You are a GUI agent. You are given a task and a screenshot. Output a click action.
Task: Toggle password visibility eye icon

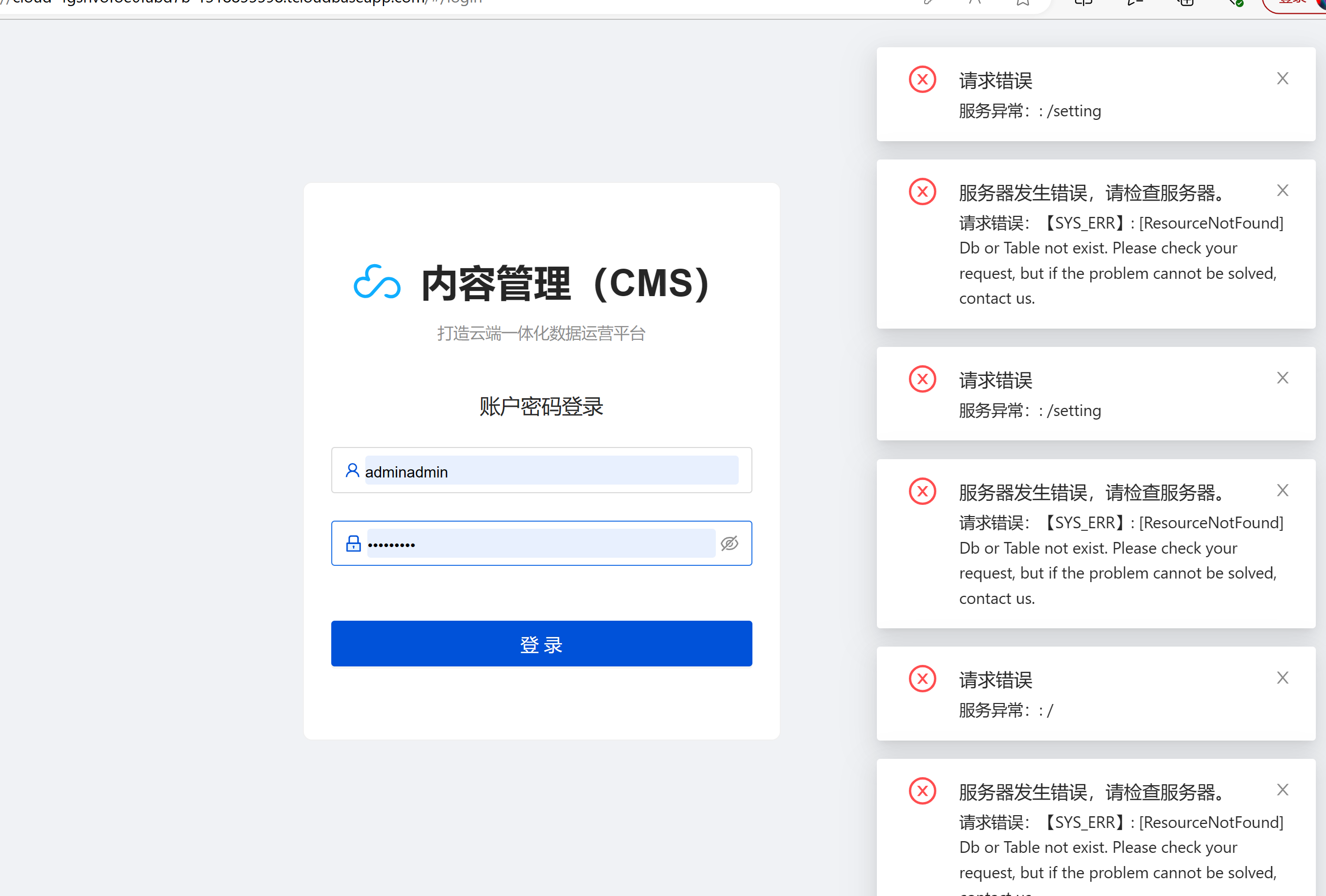click(729, 543)
